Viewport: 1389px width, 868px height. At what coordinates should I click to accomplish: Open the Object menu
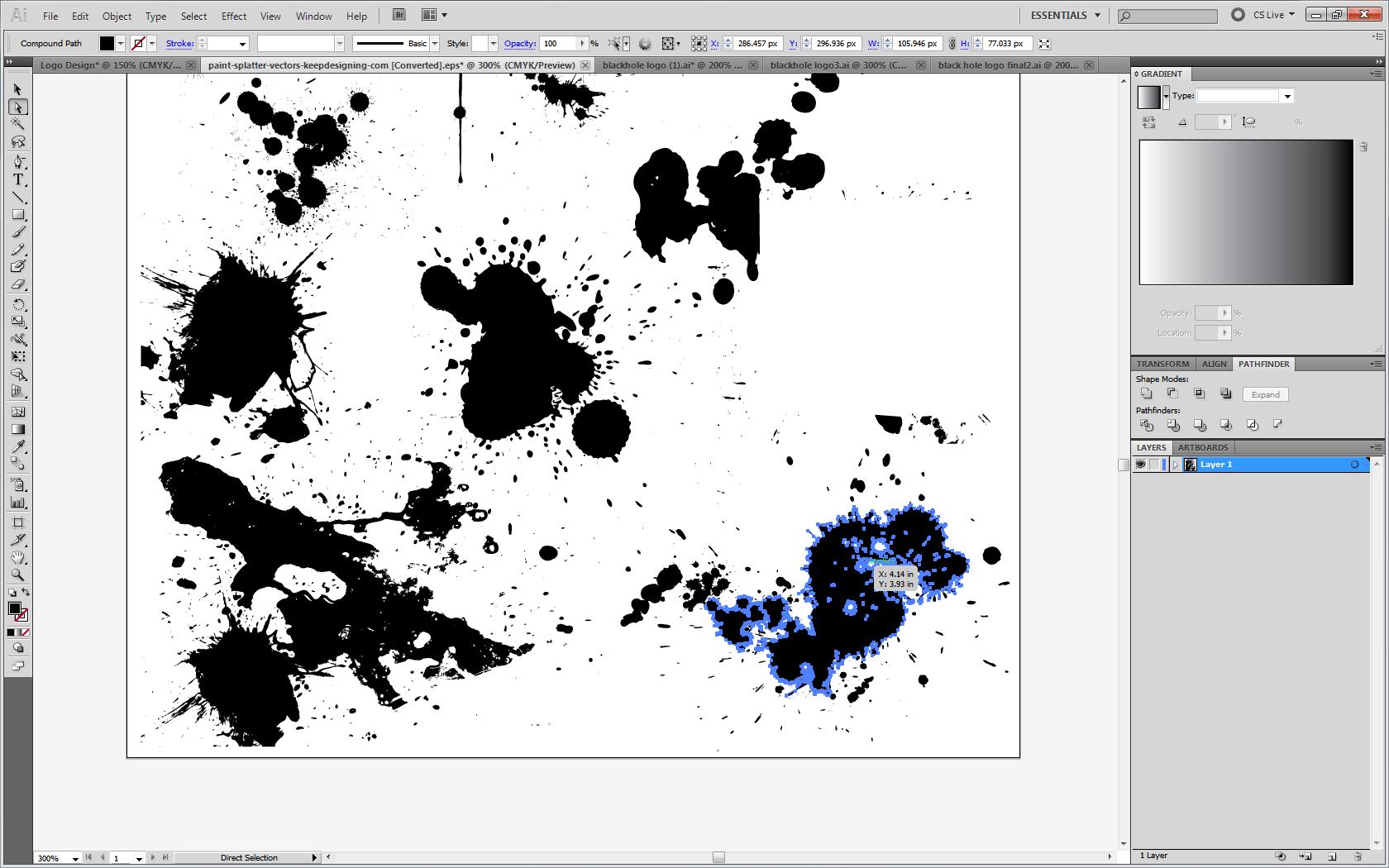point(117,16)
